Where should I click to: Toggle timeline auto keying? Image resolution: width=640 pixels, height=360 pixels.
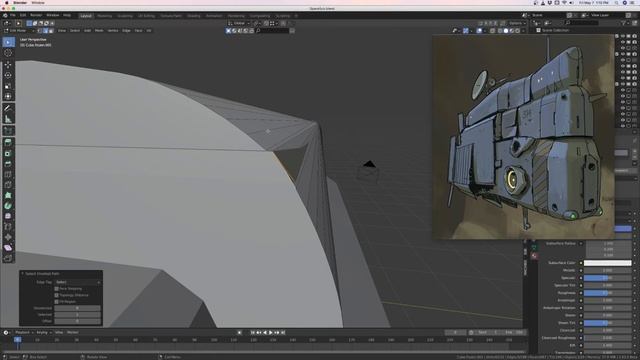click(x=240, y=333)
